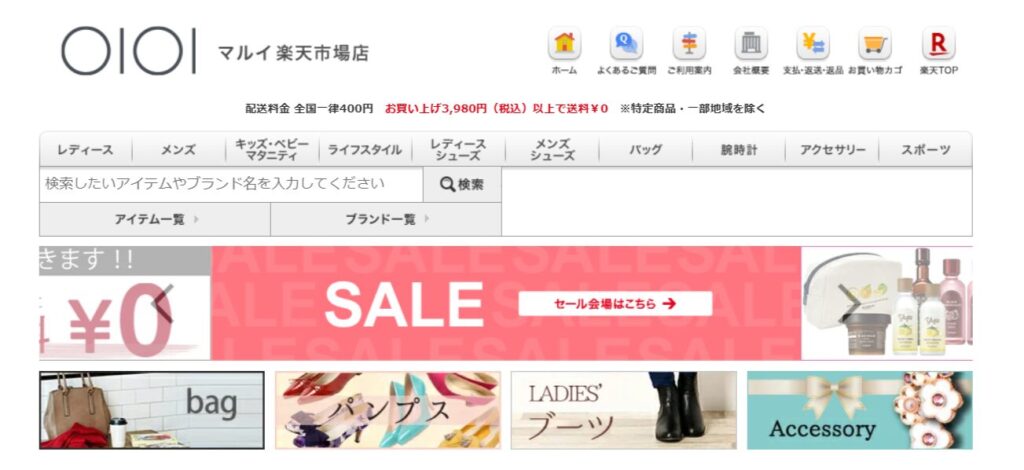Show previous banner with left carousel arrow
The height and width of the screenshot is (470, 1024).
pyautogui.click(x=163, y=304)
